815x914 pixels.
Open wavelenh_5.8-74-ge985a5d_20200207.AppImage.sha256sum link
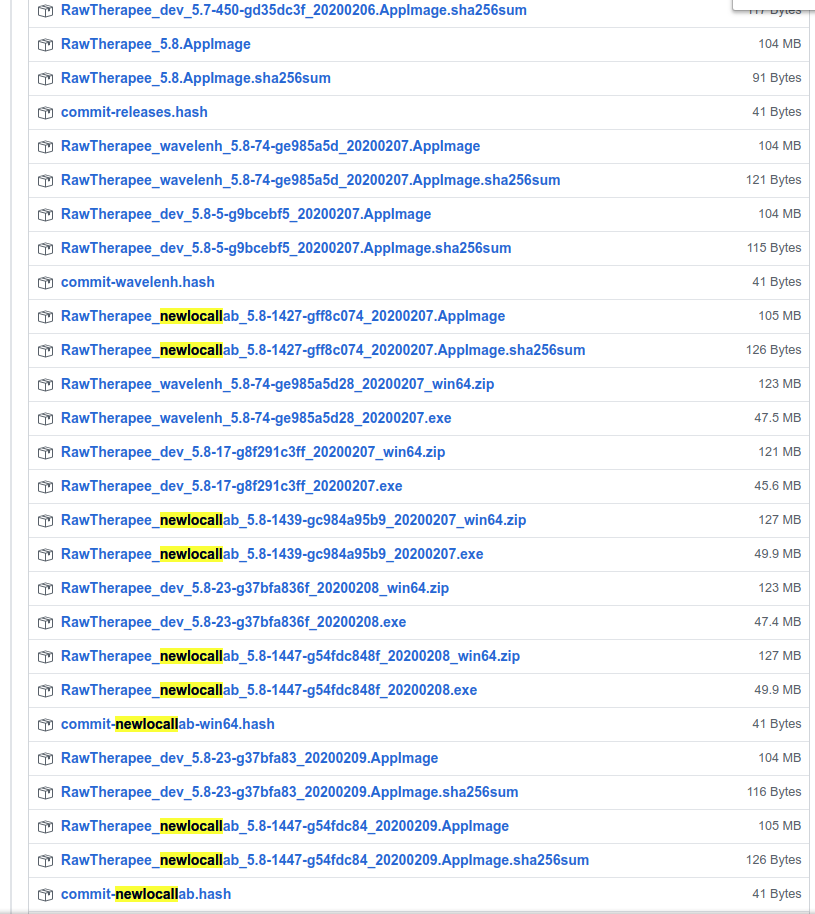[x=311, y=180]
